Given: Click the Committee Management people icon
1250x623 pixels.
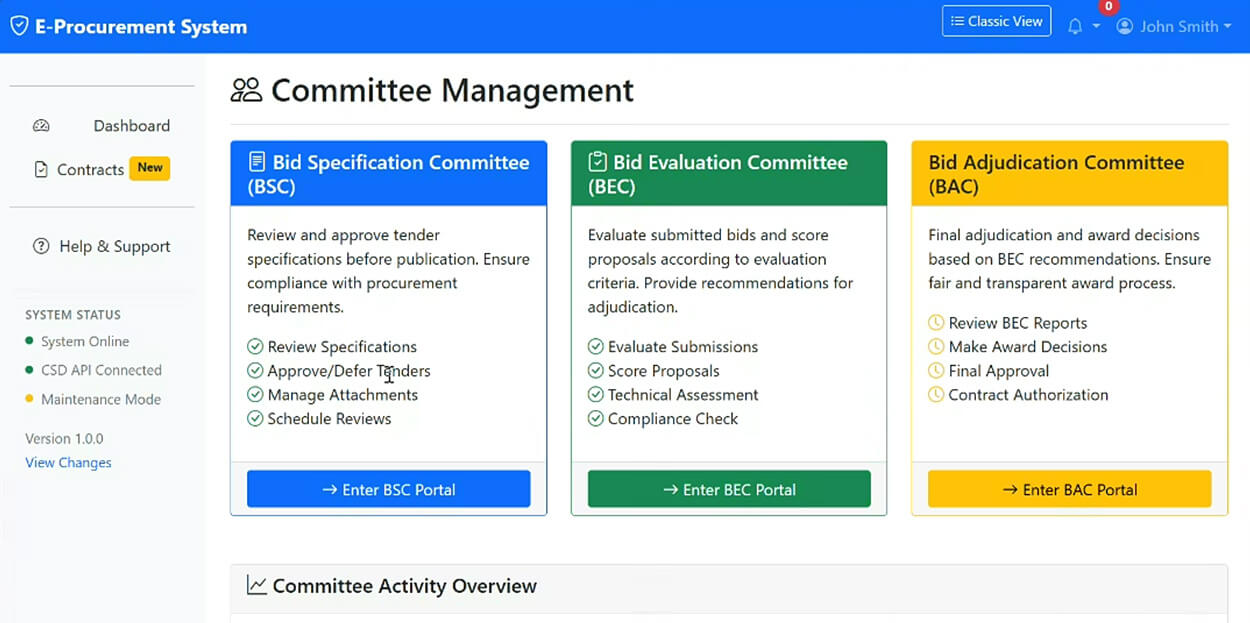Looking at the screenshot, I should [x=246, y=91].
